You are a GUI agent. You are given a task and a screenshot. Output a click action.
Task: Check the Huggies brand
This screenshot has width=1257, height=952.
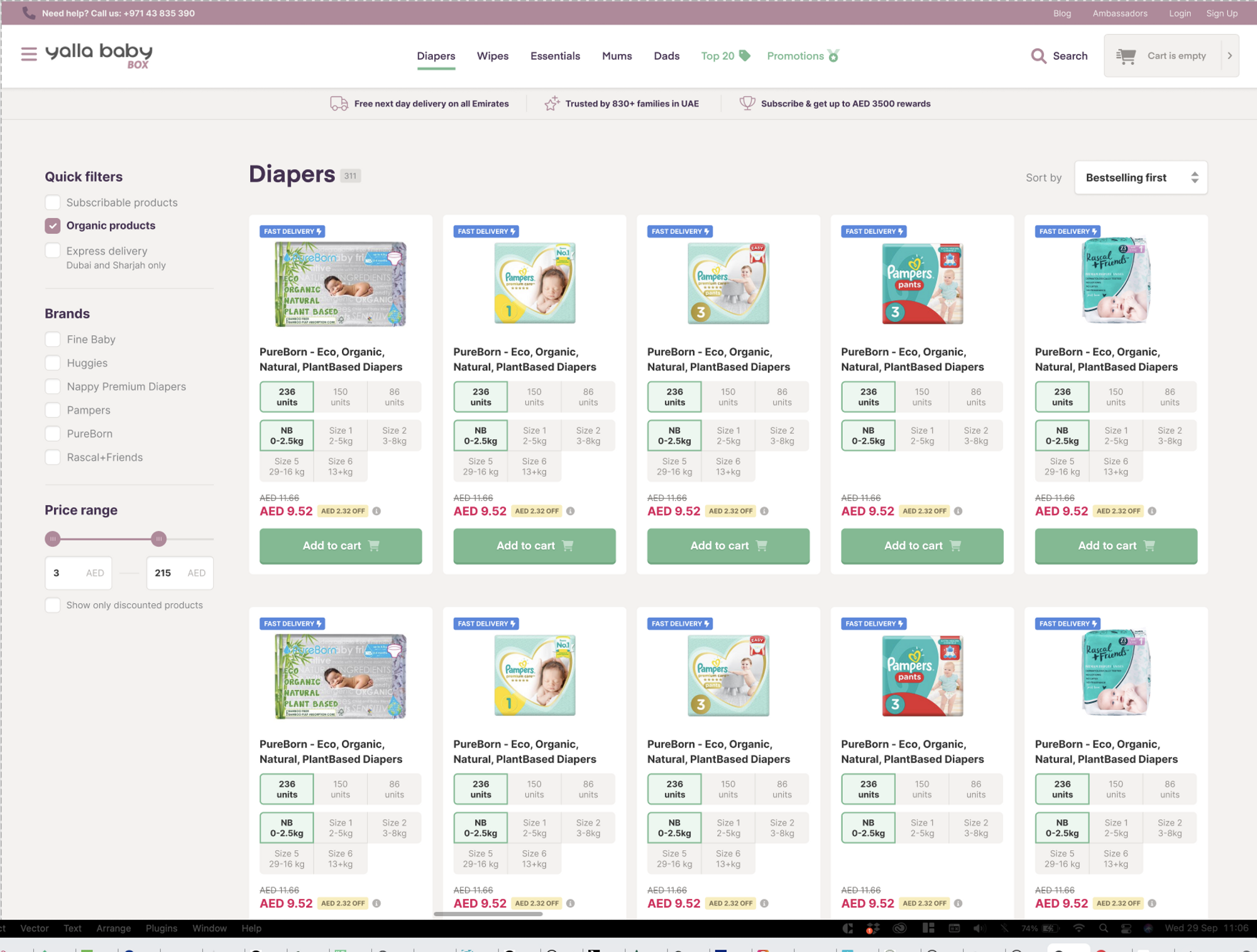pyautogui.click(x=53, y=363)
